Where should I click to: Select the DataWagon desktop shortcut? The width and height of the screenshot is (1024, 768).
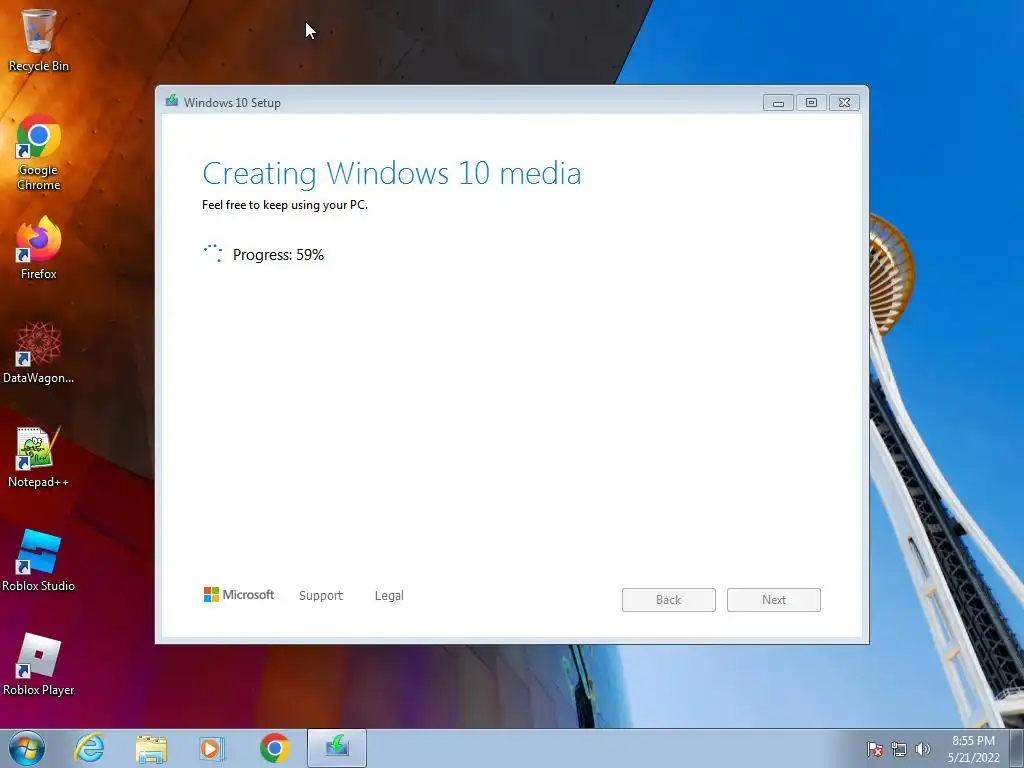39,353
